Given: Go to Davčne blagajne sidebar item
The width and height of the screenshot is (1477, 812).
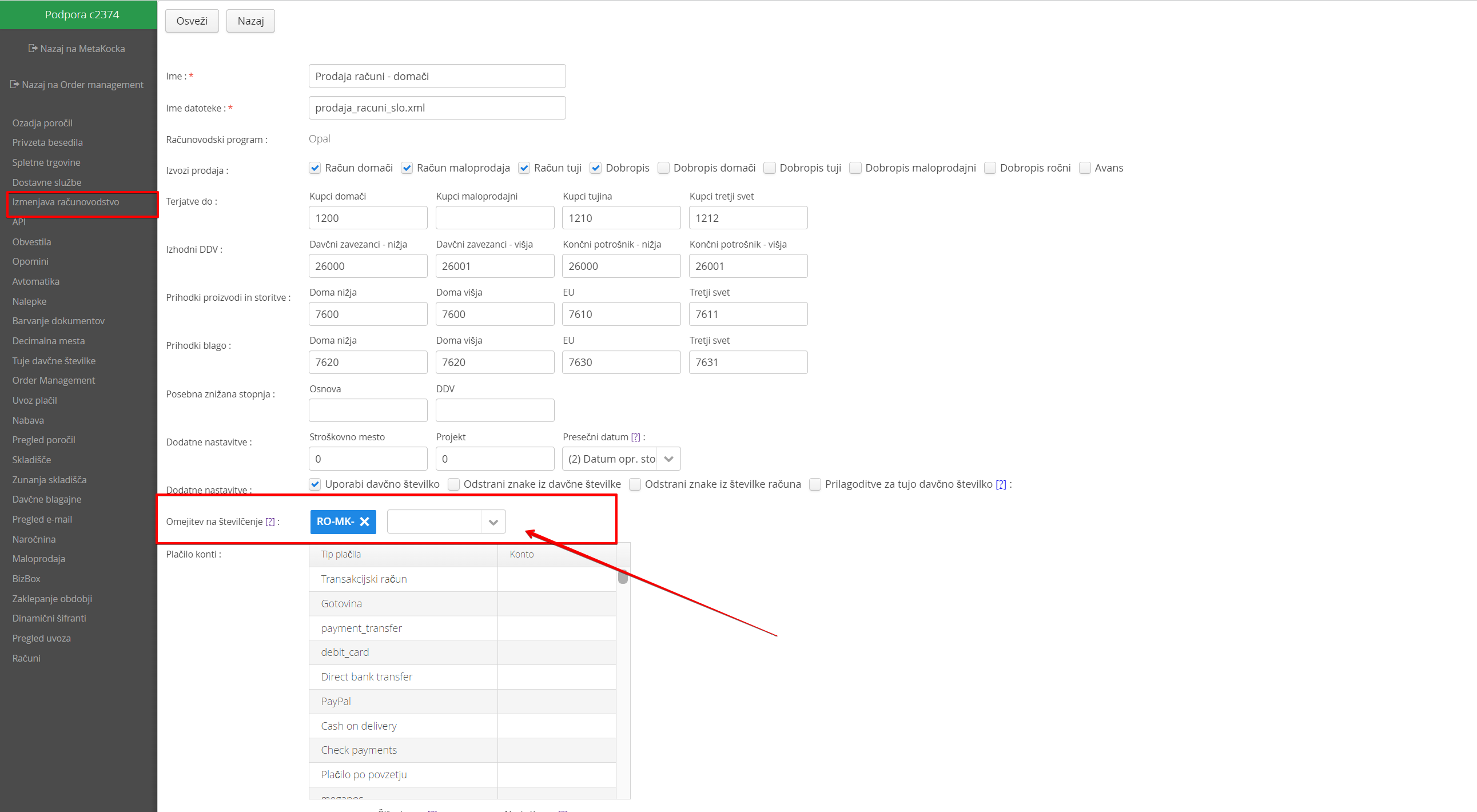Looking at the screenshot, I should pyautogui.click(x=47, y=499).
